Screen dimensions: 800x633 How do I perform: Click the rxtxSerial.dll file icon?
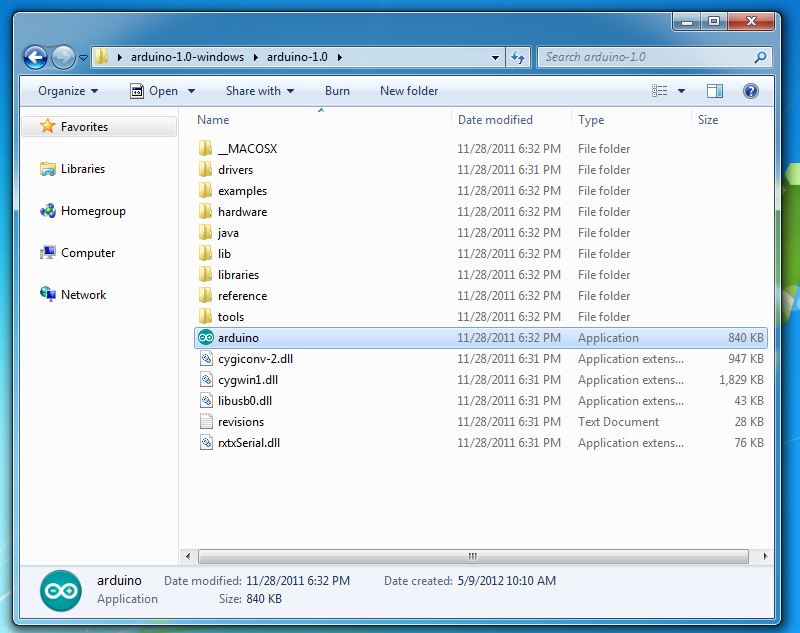[x=206, y=443]
